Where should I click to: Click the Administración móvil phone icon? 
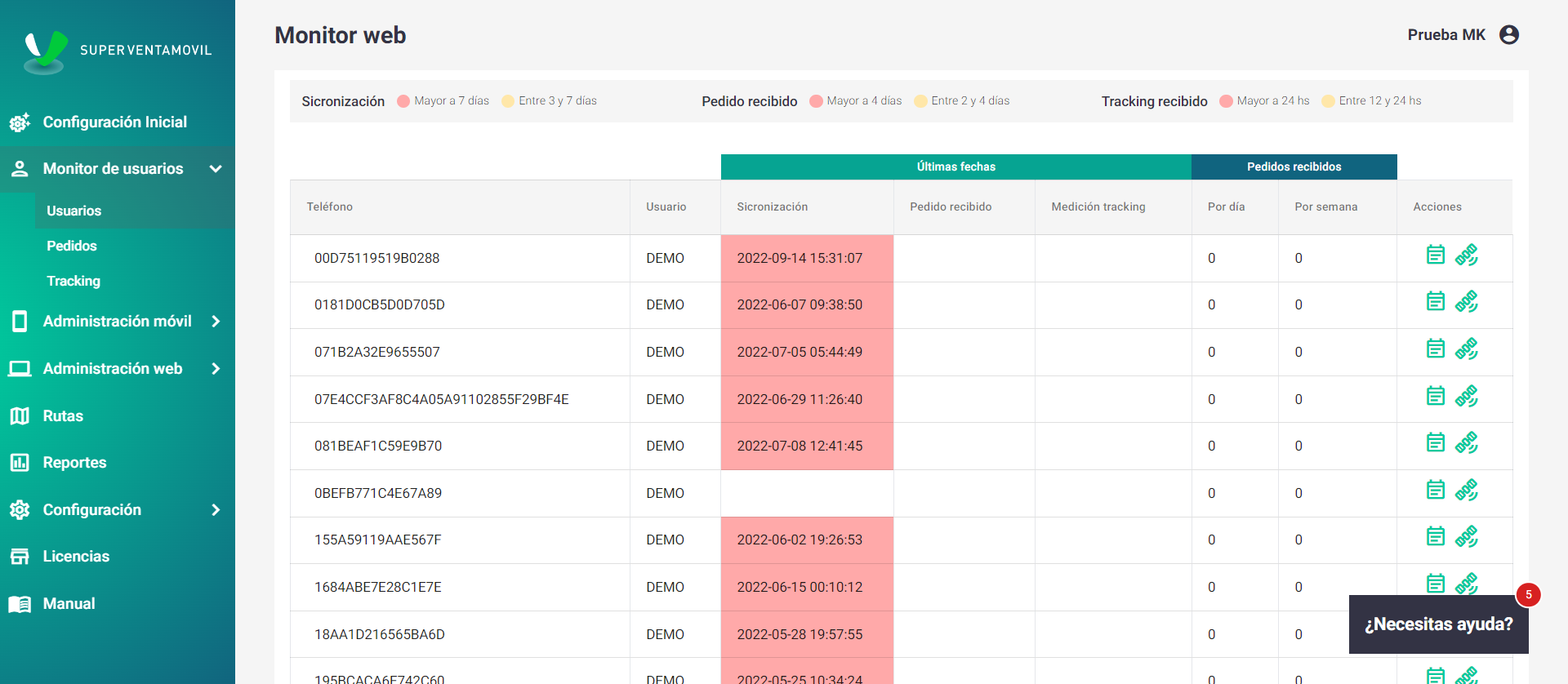point(20,322)
